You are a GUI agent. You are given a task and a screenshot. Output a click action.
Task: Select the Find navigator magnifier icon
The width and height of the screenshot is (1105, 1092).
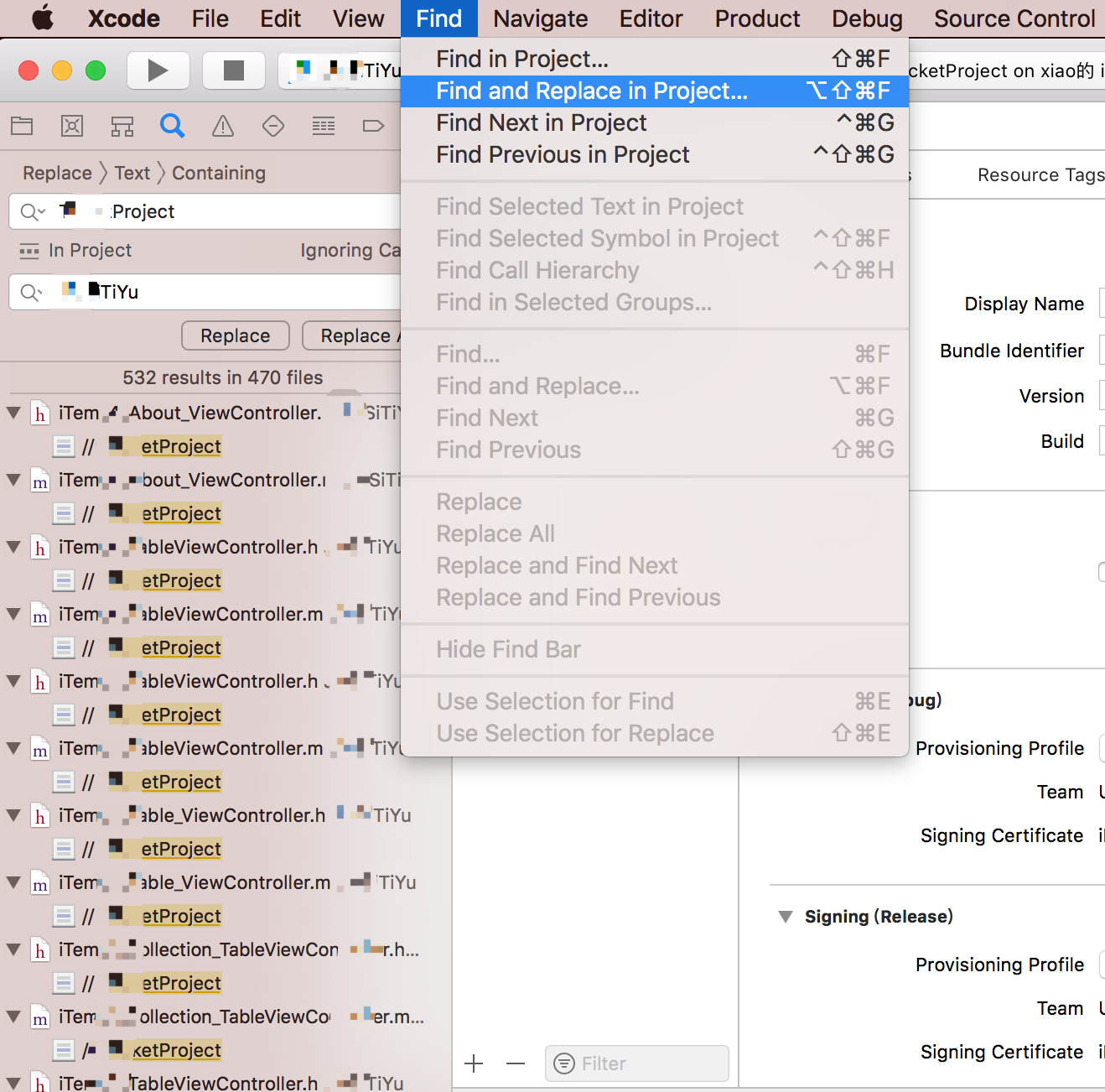click(172, 127)
